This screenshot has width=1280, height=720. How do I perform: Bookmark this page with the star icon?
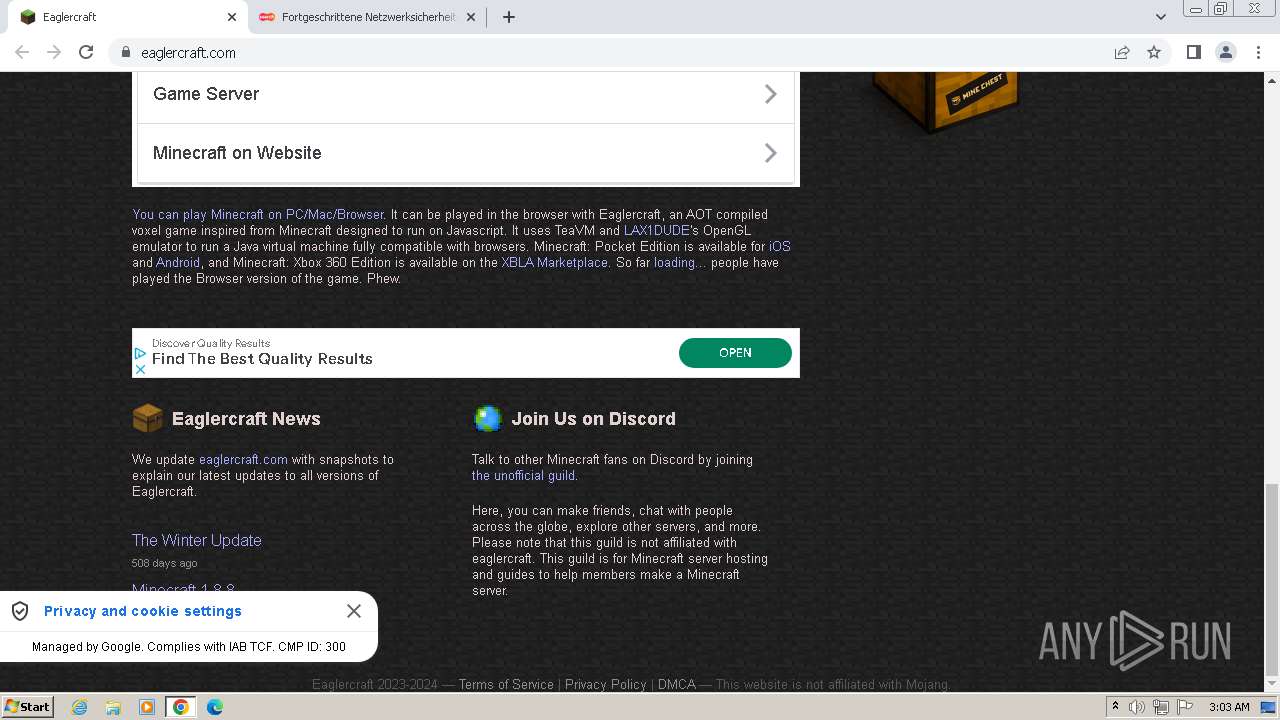(1154, 52)
